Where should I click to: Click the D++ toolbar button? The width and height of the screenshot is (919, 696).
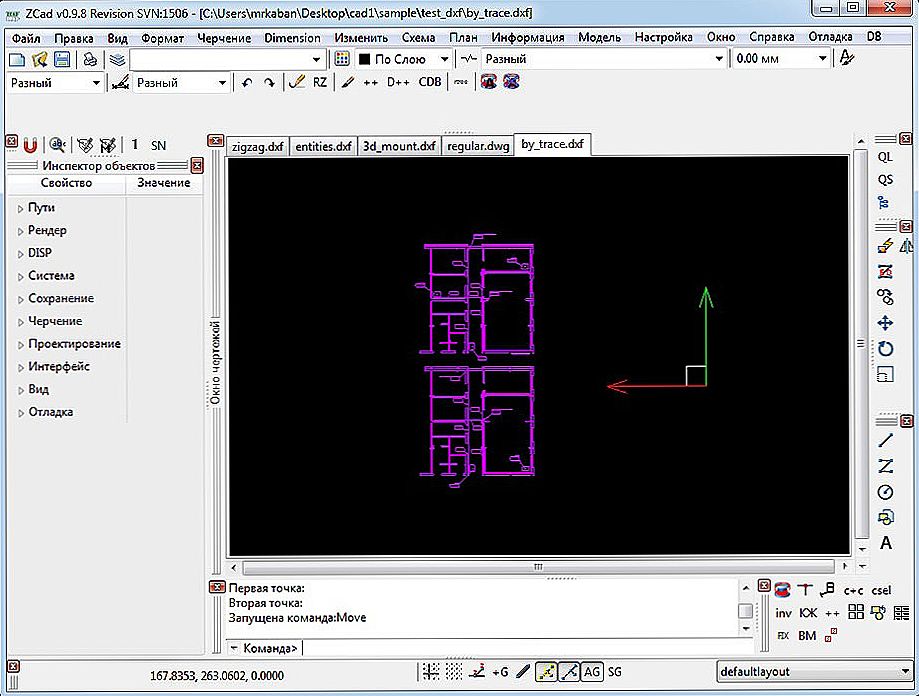(x=398, y=82)
